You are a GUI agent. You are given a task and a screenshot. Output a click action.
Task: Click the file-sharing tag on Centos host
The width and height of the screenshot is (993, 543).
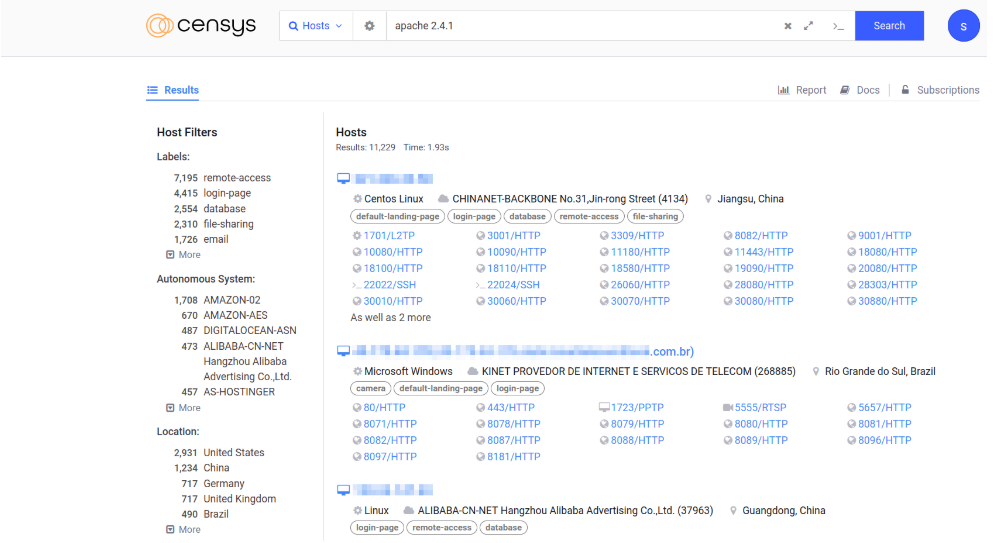click(655, 217)
